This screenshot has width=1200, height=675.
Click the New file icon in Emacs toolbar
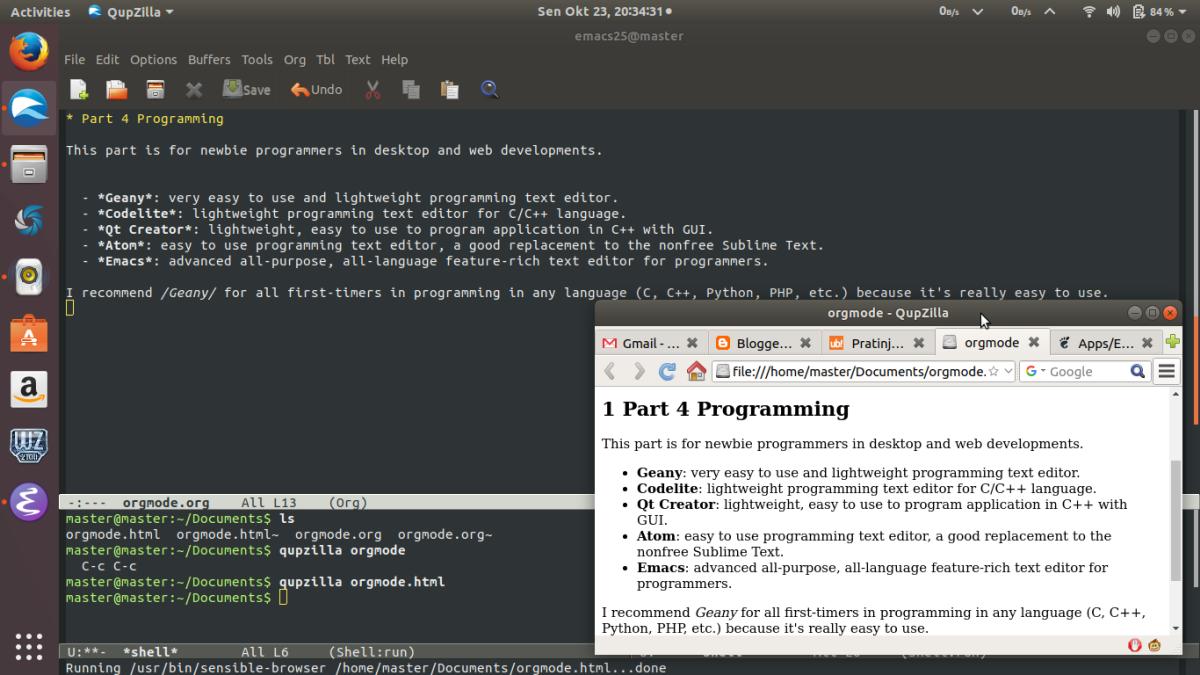[78, 90]
